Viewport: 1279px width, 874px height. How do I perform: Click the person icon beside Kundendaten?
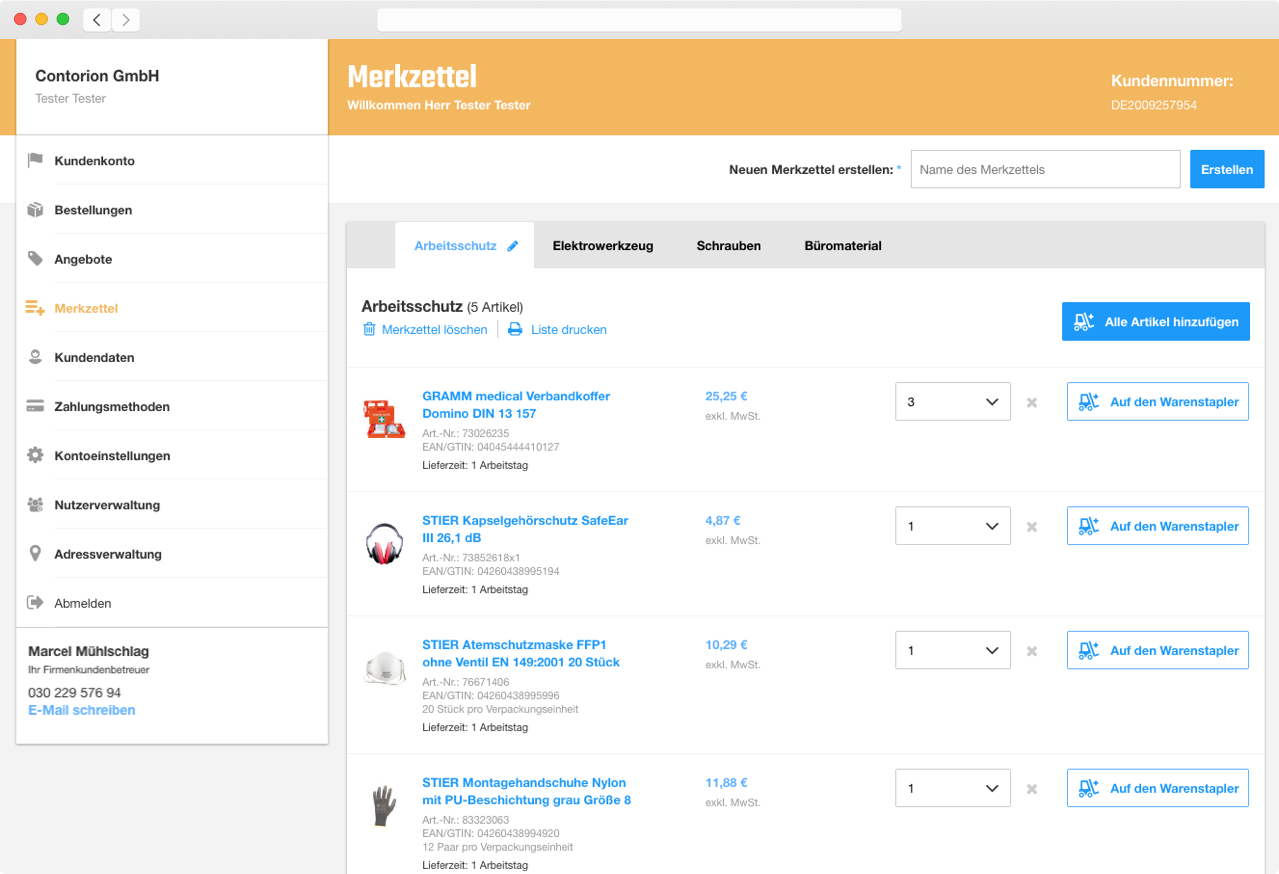[x=35, y=357]
